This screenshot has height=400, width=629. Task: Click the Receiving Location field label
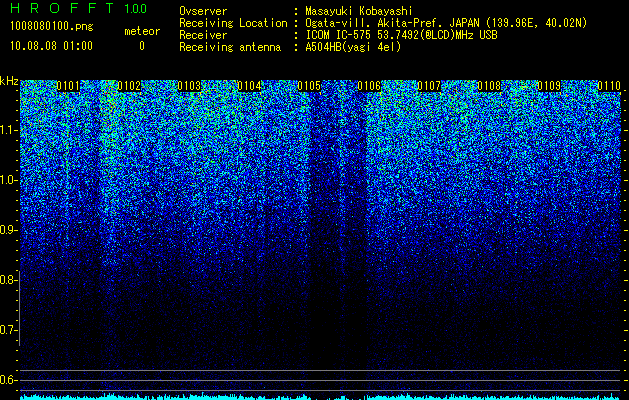point(233,23)
